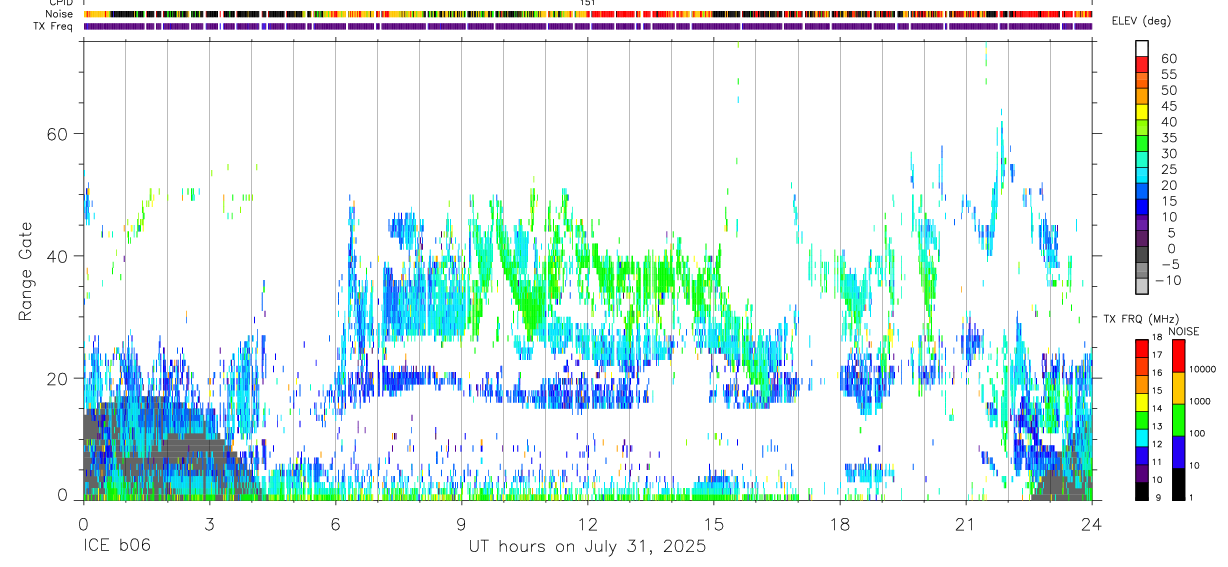1228x567 pixels.
Task: Click the '20' tick label on the Range Gate axis
Action: pos(59,378)
